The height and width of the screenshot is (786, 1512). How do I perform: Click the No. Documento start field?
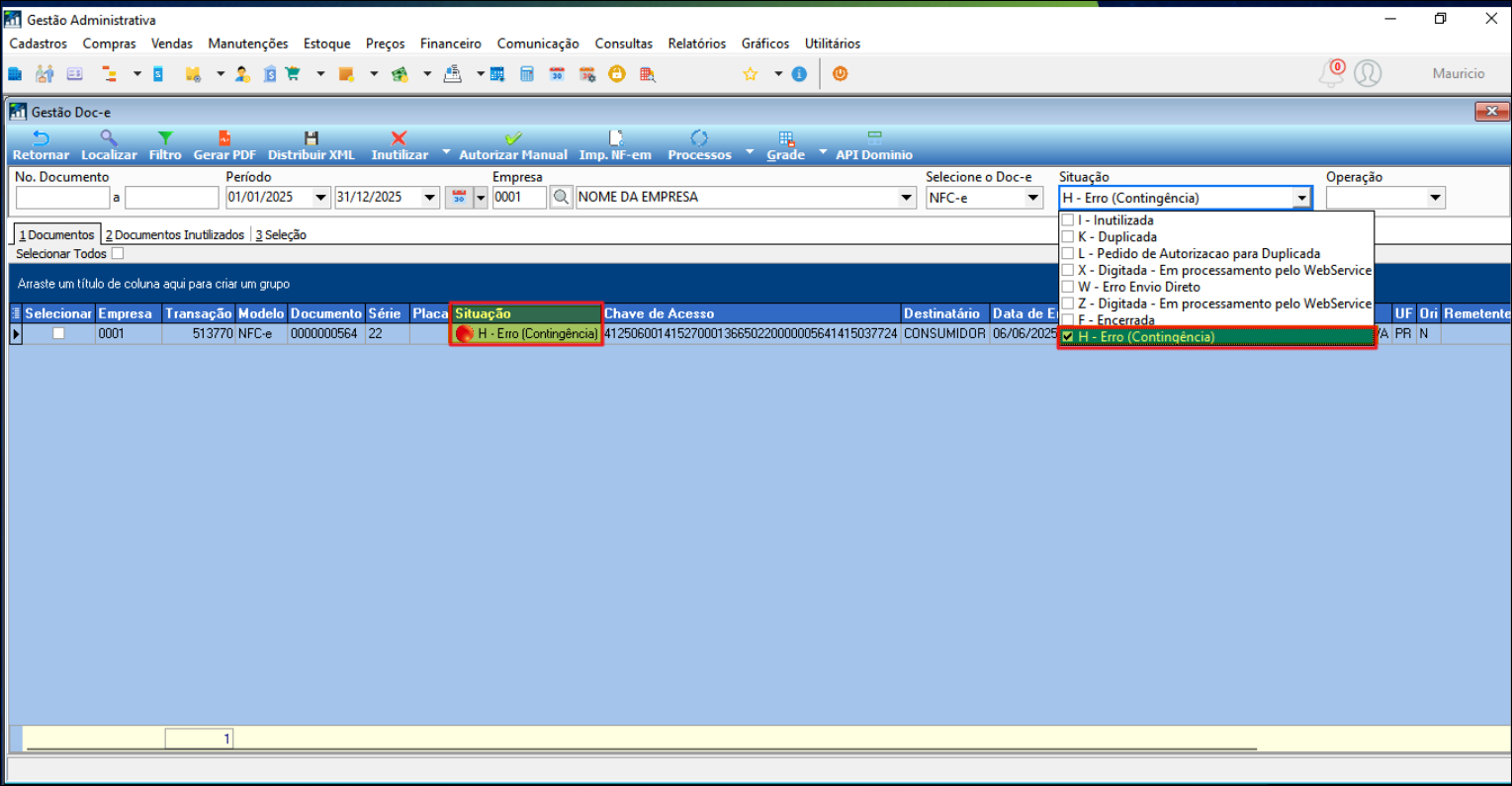(x=62, y=198)
